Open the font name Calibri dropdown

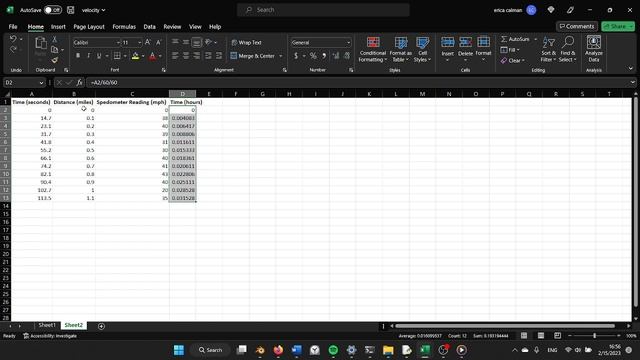pyautogui.click(x=118, y=42)
